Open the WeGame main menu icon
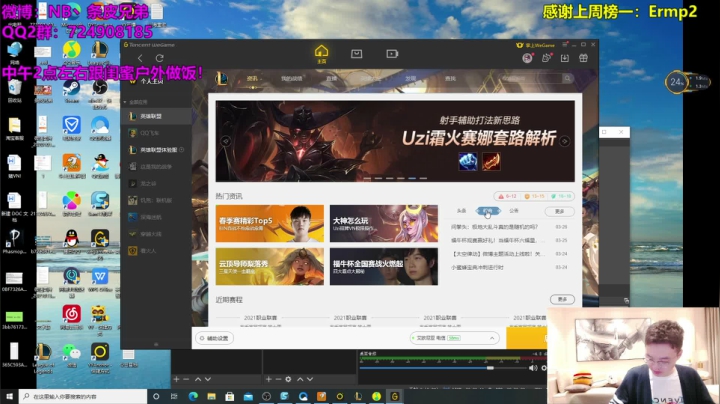Screen dimensions: 720x404 click(x=565, y=45)
